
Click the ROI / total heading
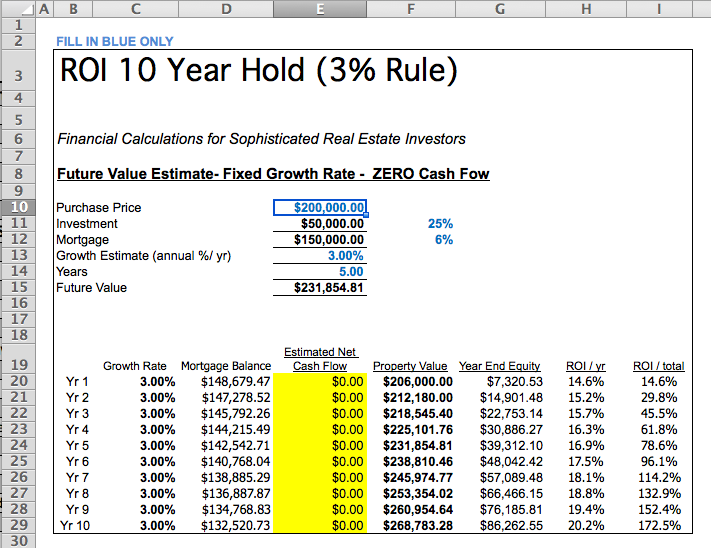(x=658, y=366)
